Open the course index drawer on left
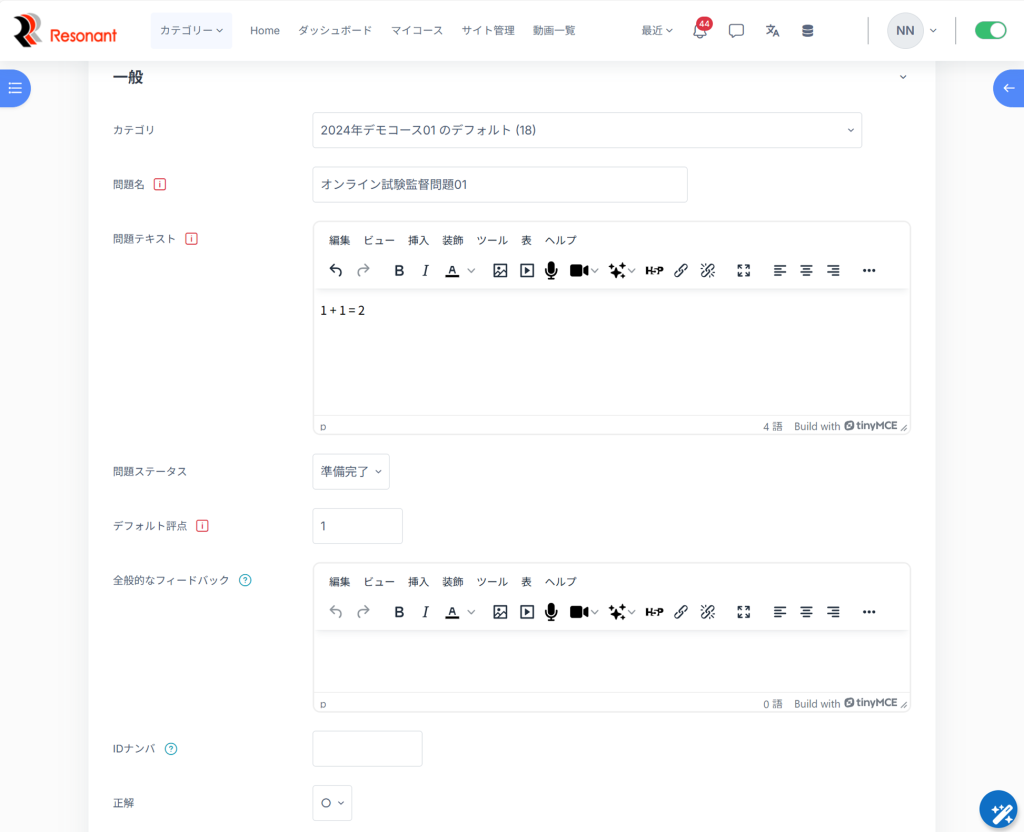This screenshot has width=1024, height=832. tap(15, 88)
